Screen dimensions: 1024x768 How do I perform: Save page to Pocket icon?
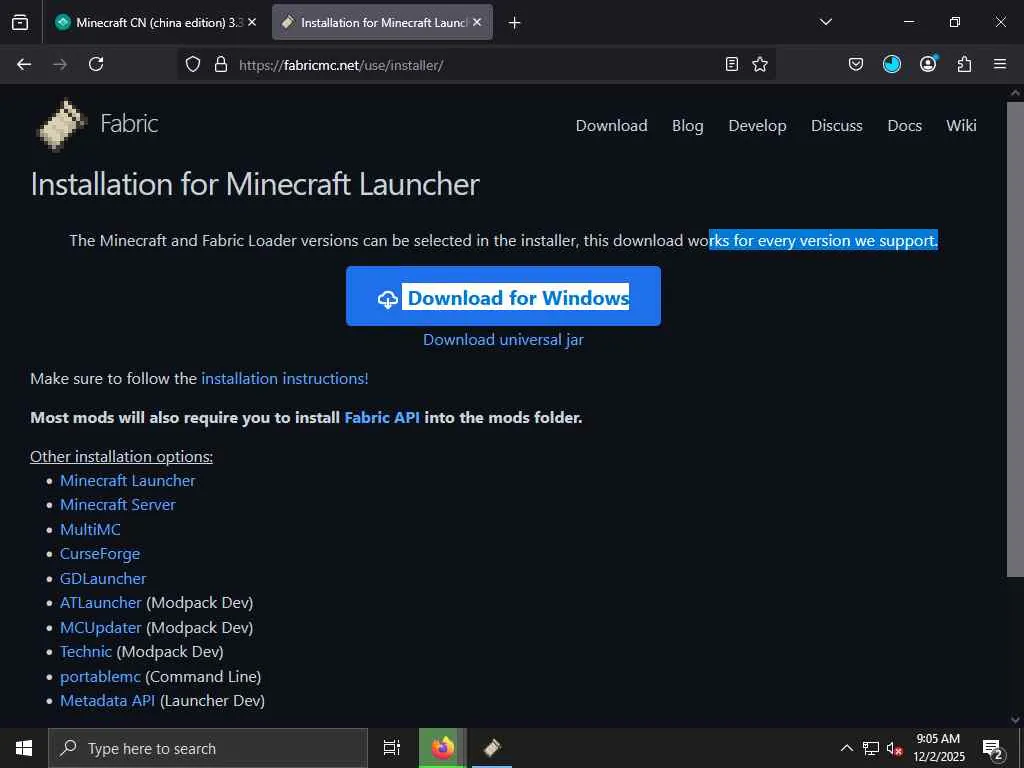(856, 64)
